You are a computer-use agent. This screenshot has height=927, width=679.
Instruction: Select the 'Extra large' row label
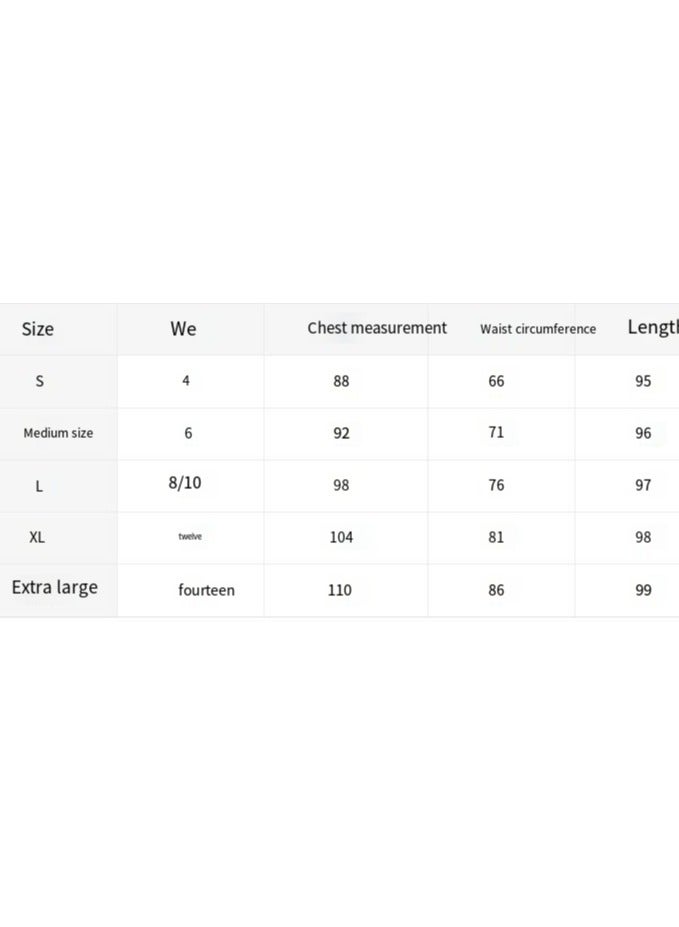55,588
